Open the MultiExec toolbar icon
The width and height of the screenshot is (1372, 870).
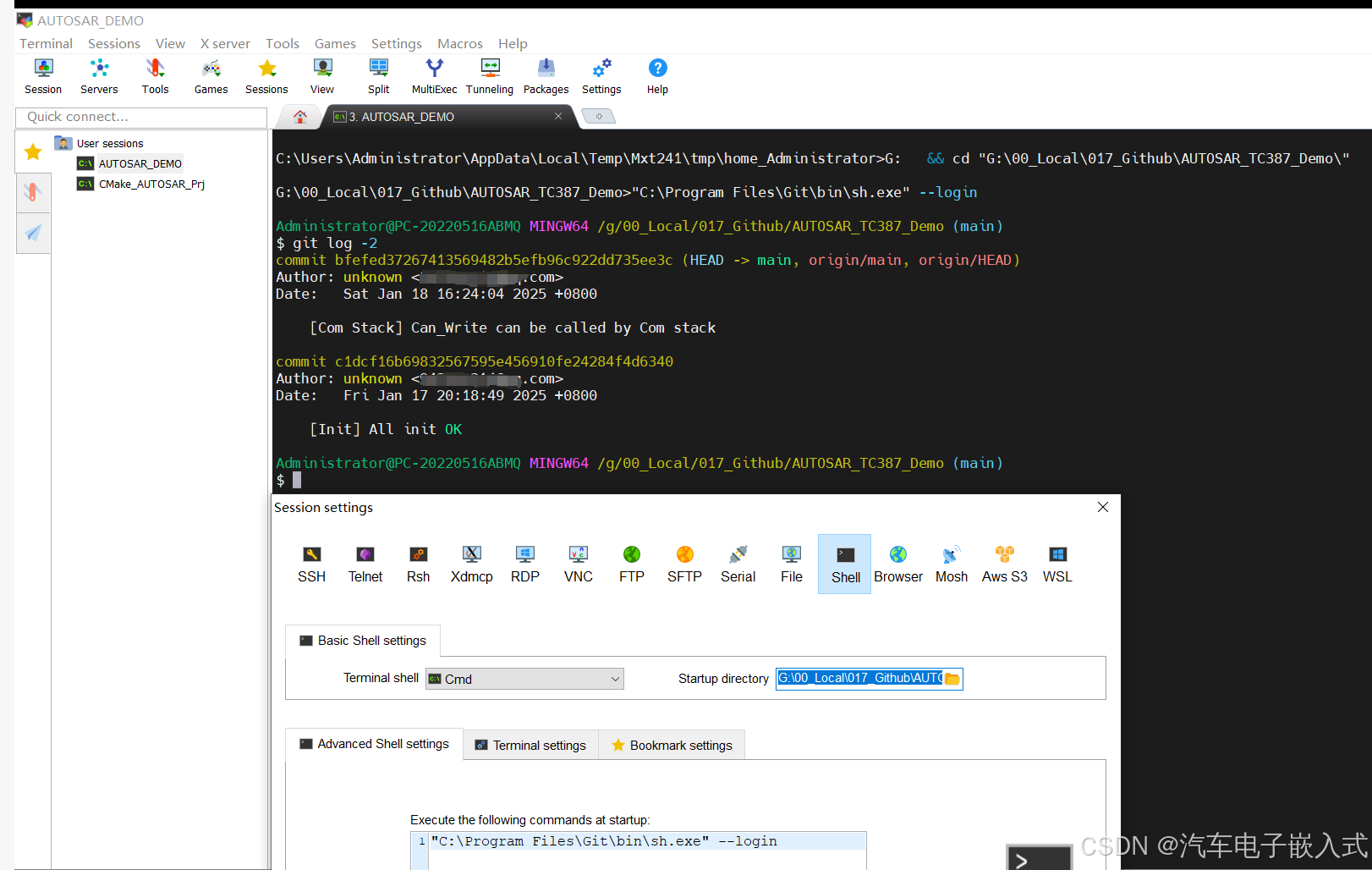pos(434,76)
